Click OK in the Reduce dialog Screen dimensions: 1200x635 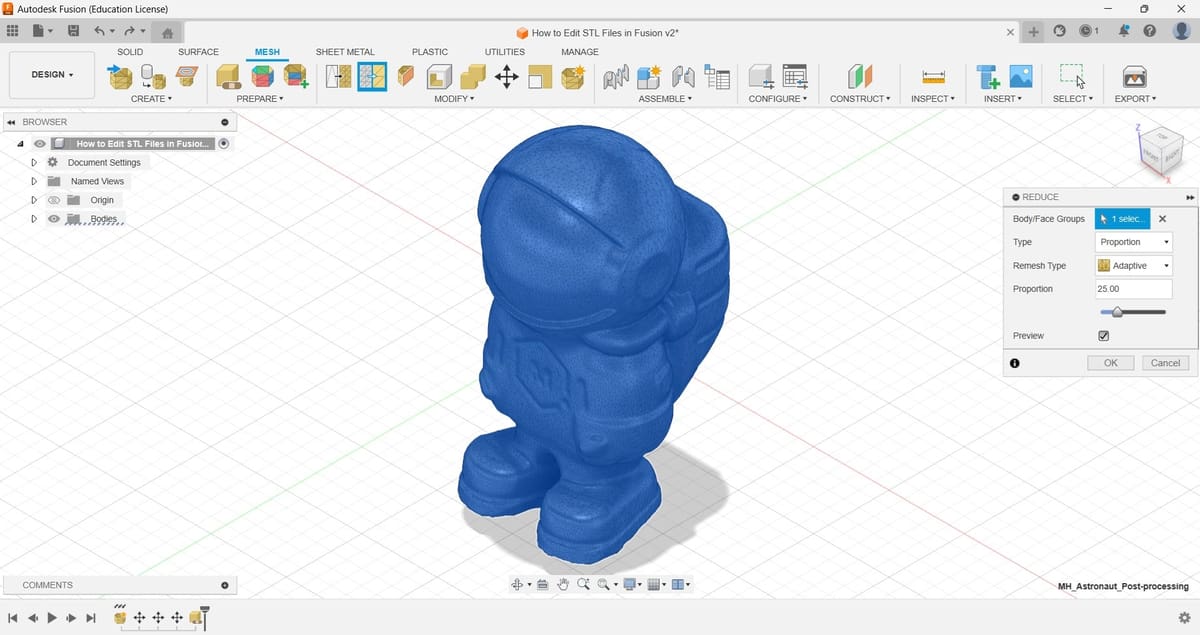point(1111,363)
